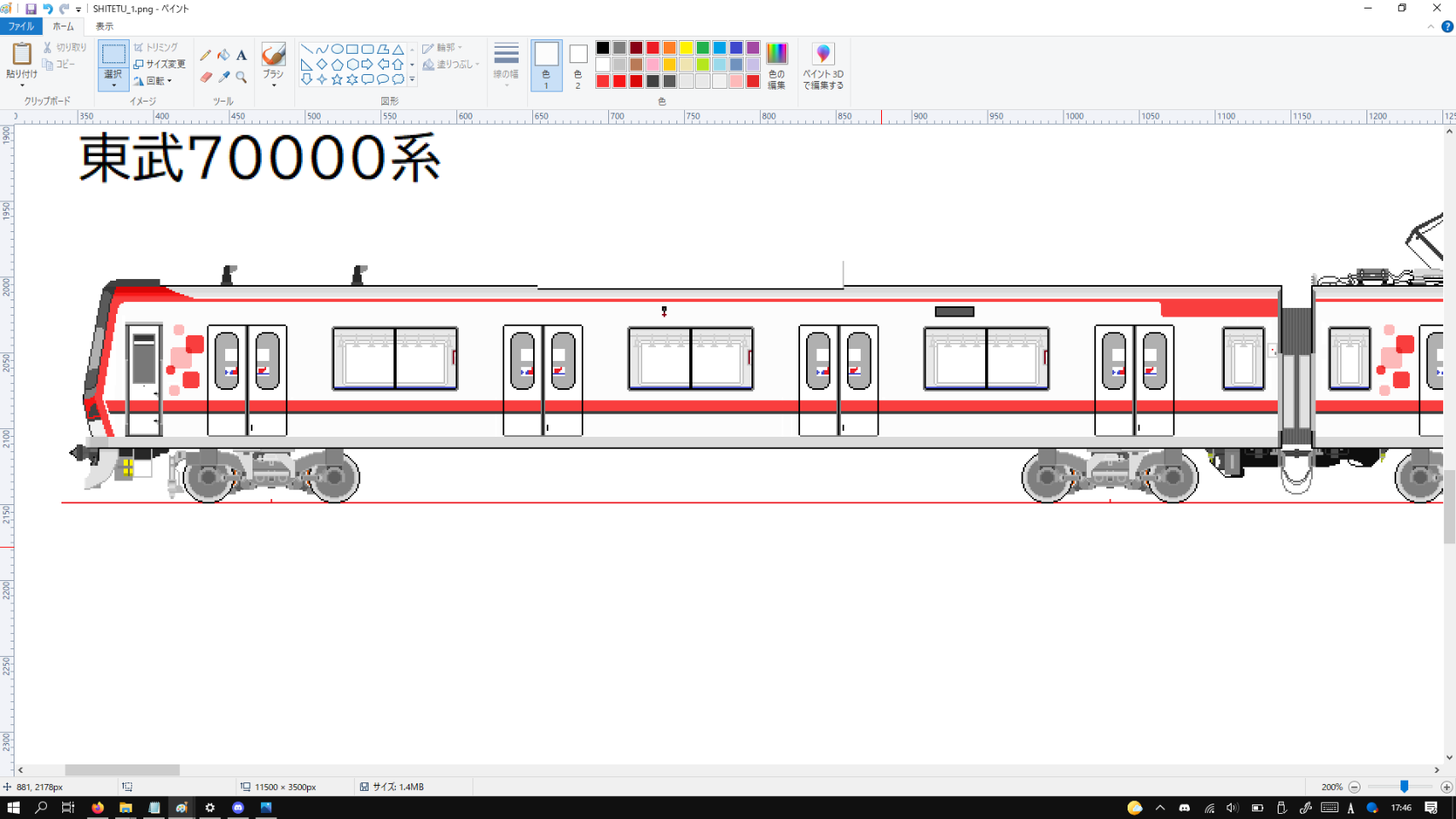
Task: Activate Color 1 (色1) slot
Action: click(546, 65)
